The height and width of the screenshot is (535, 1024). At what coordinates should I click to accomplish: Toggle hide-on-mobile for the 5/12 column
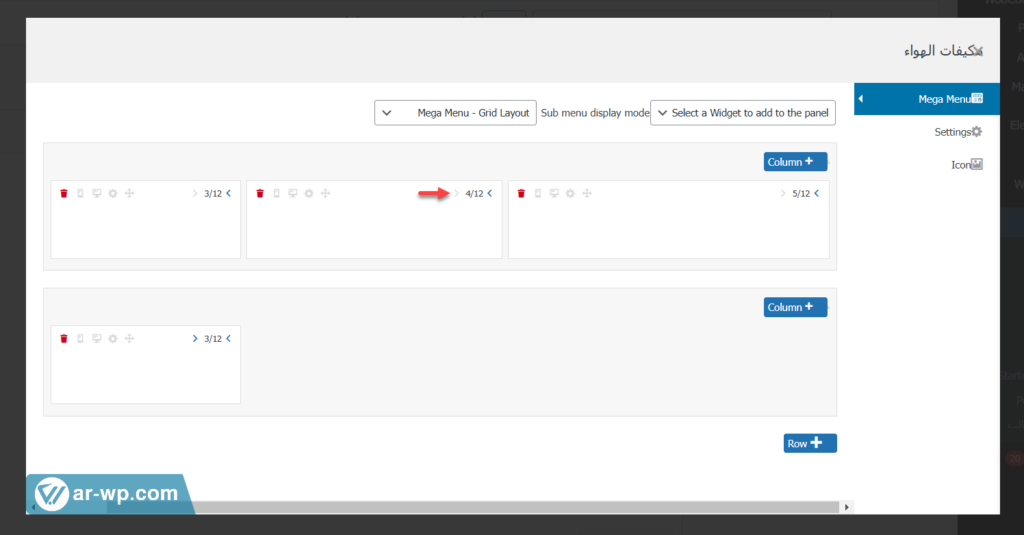tap(538, 193)
